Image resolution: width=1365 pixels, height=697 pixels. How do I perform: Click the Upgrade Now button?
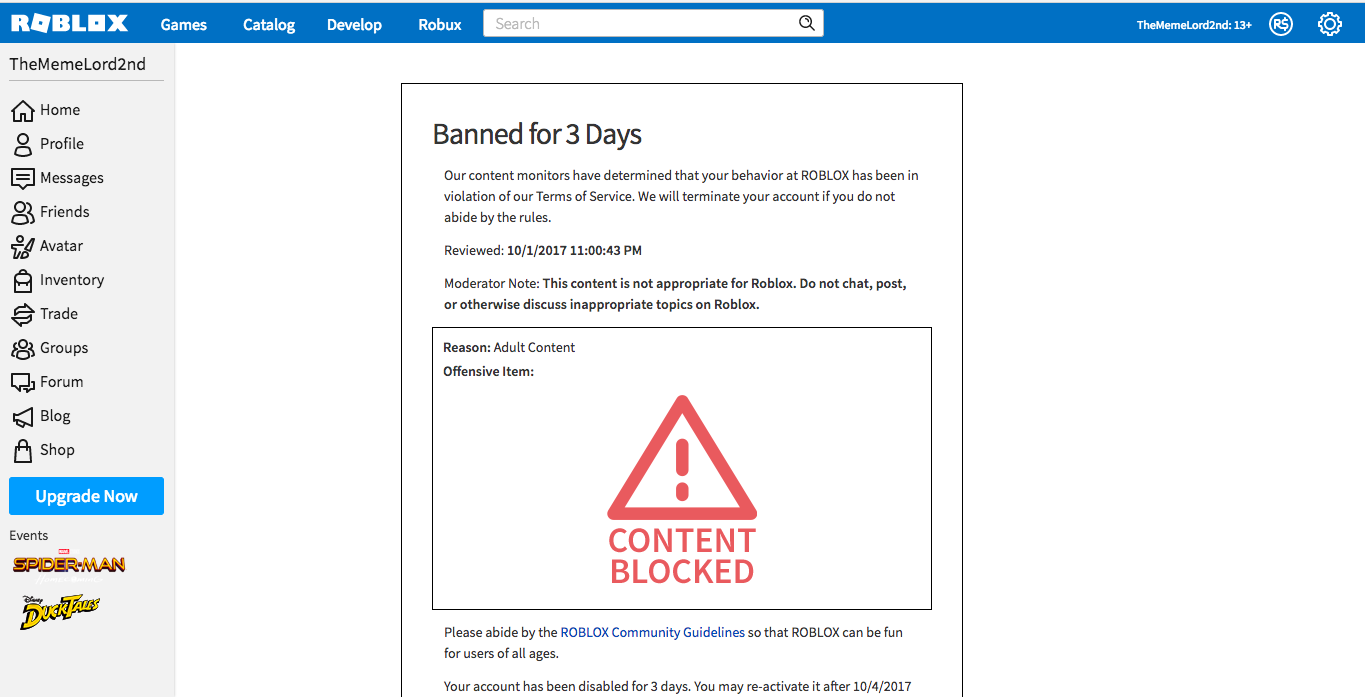tap(86, 496)
